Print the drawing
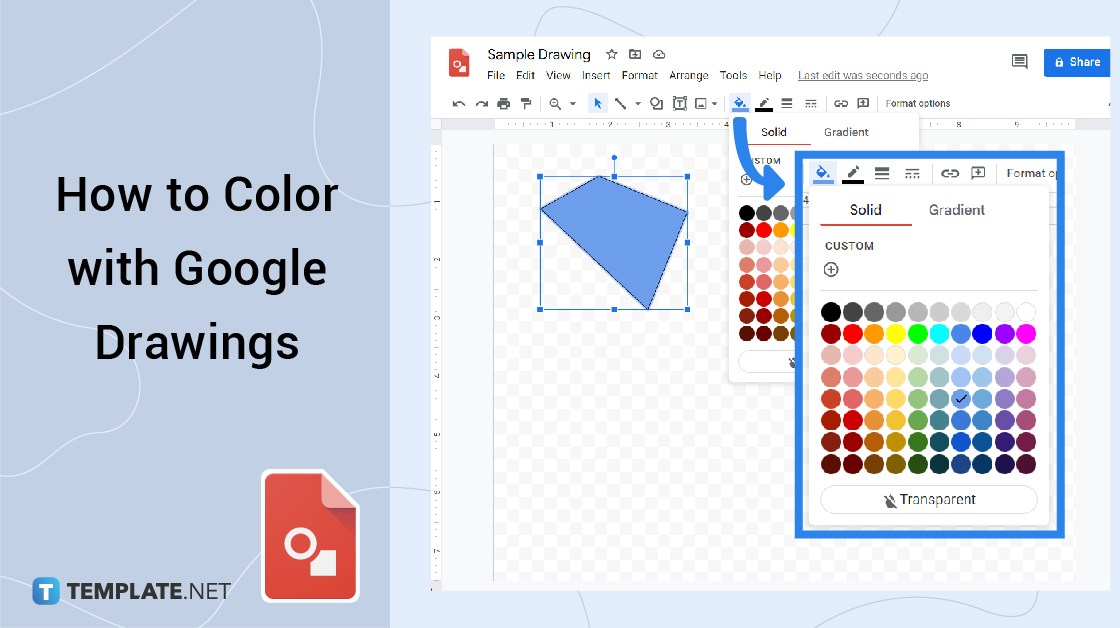 [504, 104]
